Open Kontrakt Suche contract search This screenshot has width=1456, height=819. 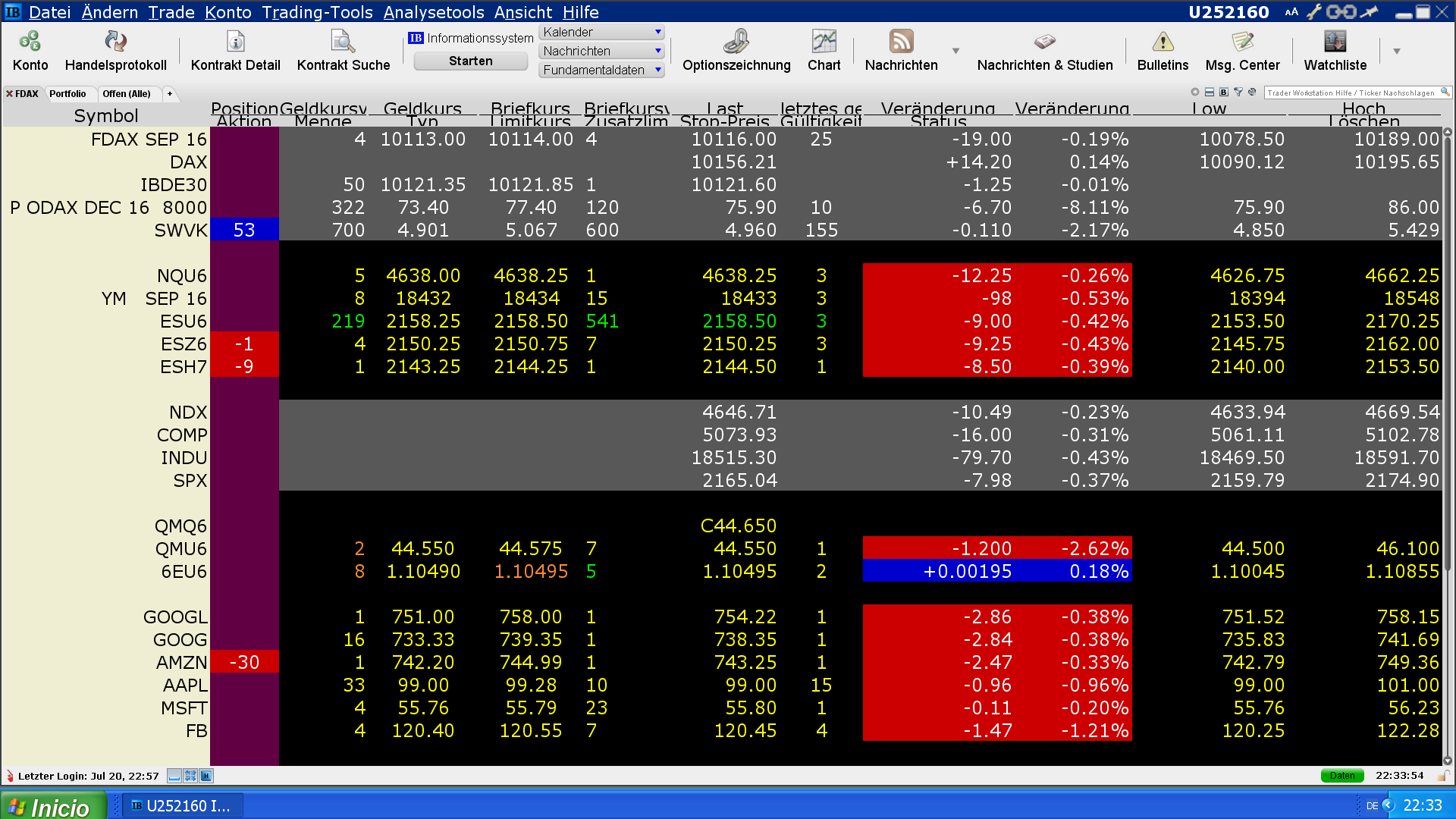[343, 42]
